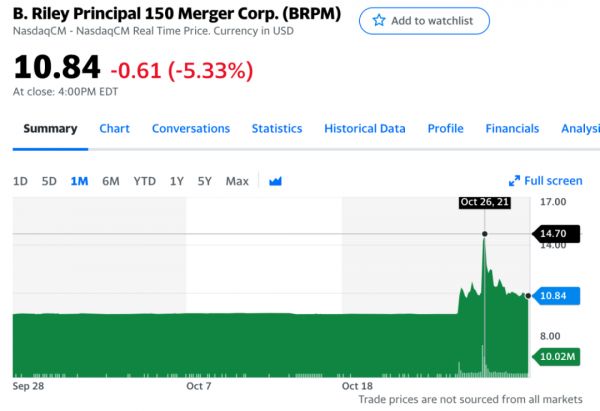View the Historical Data tab
This screenshot has height=411, width=600.
pos(365,129)
